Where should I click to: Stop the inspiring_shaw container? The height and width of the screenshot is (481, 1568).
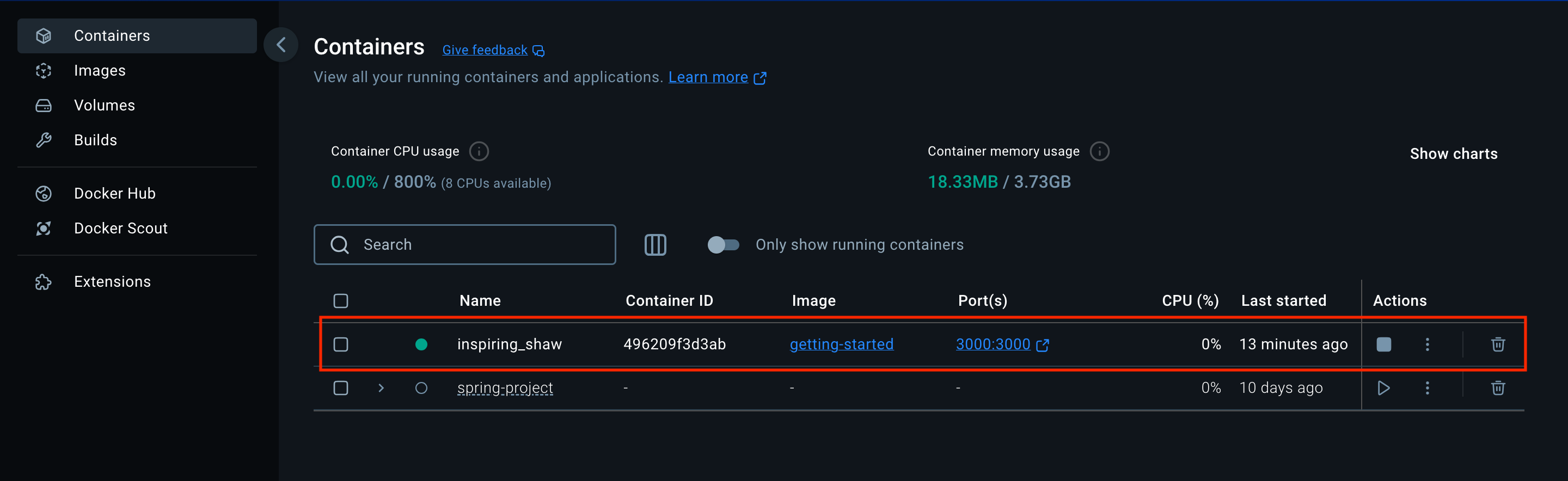tap(1383, 345)
